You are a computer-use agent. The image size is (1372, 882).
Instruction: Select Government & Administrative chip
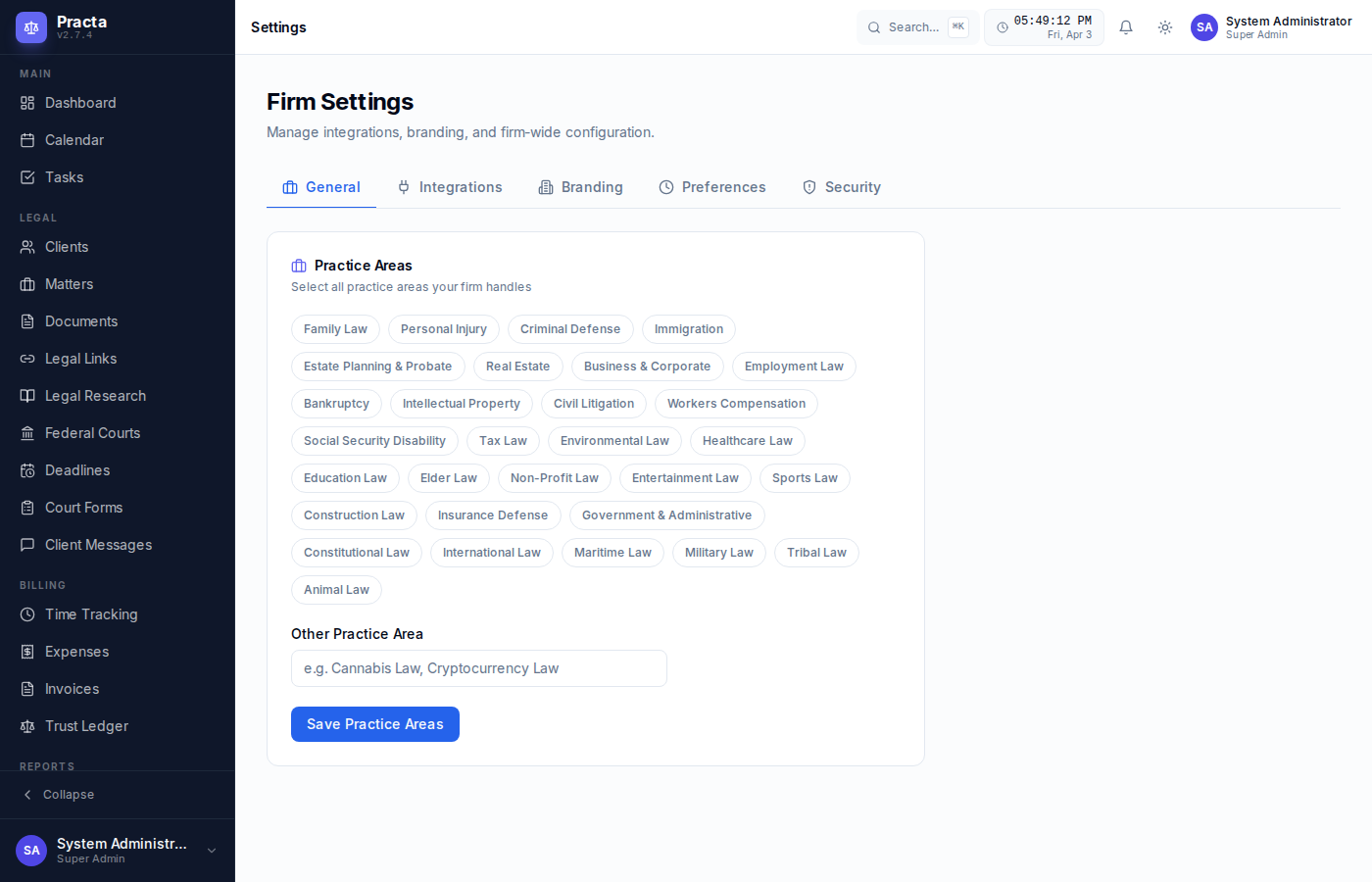[x=667, y=515]
